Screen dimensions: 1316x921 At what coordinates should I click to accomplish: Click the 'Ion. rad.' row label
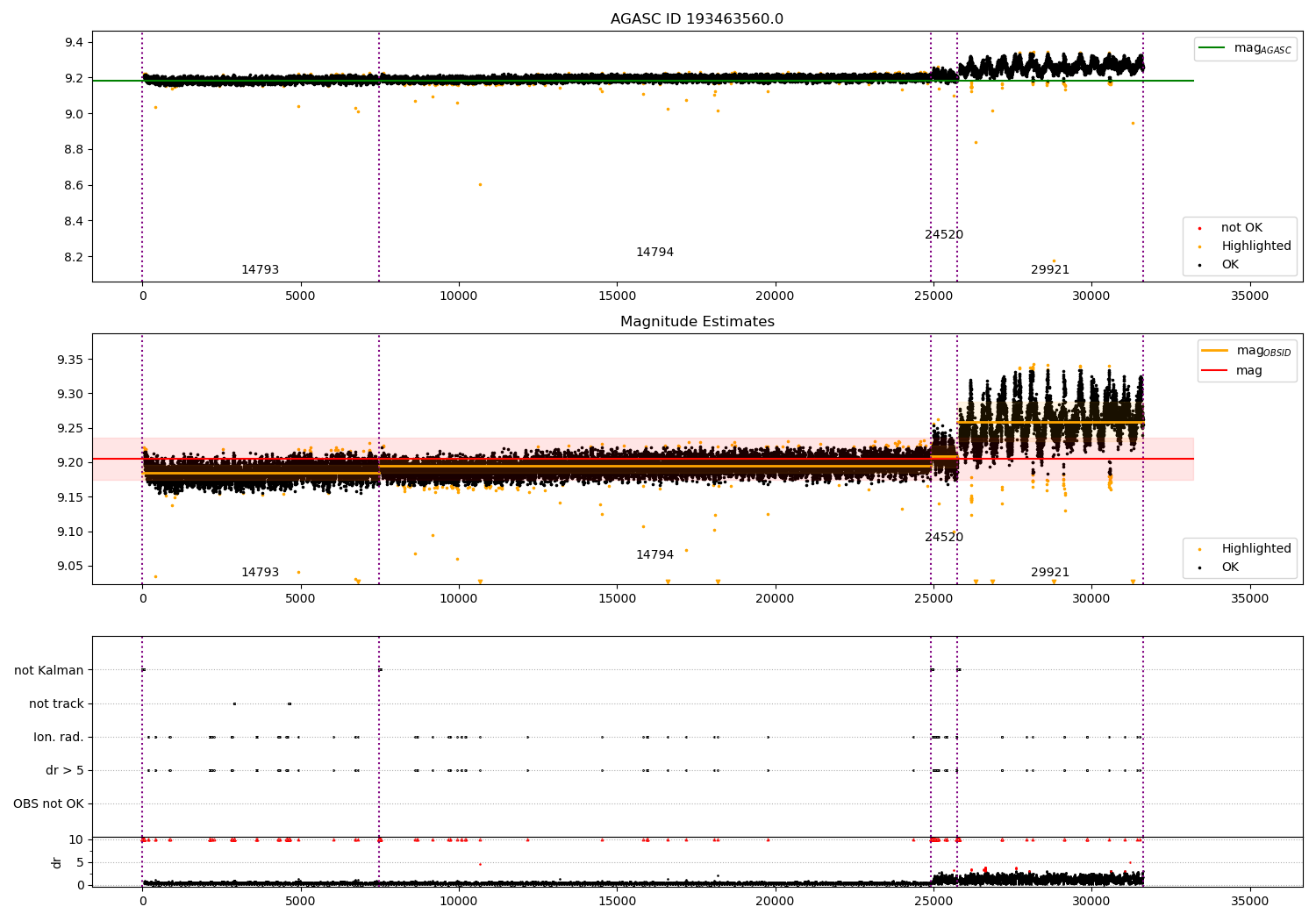pyautogui.click(x=59, y=738)
